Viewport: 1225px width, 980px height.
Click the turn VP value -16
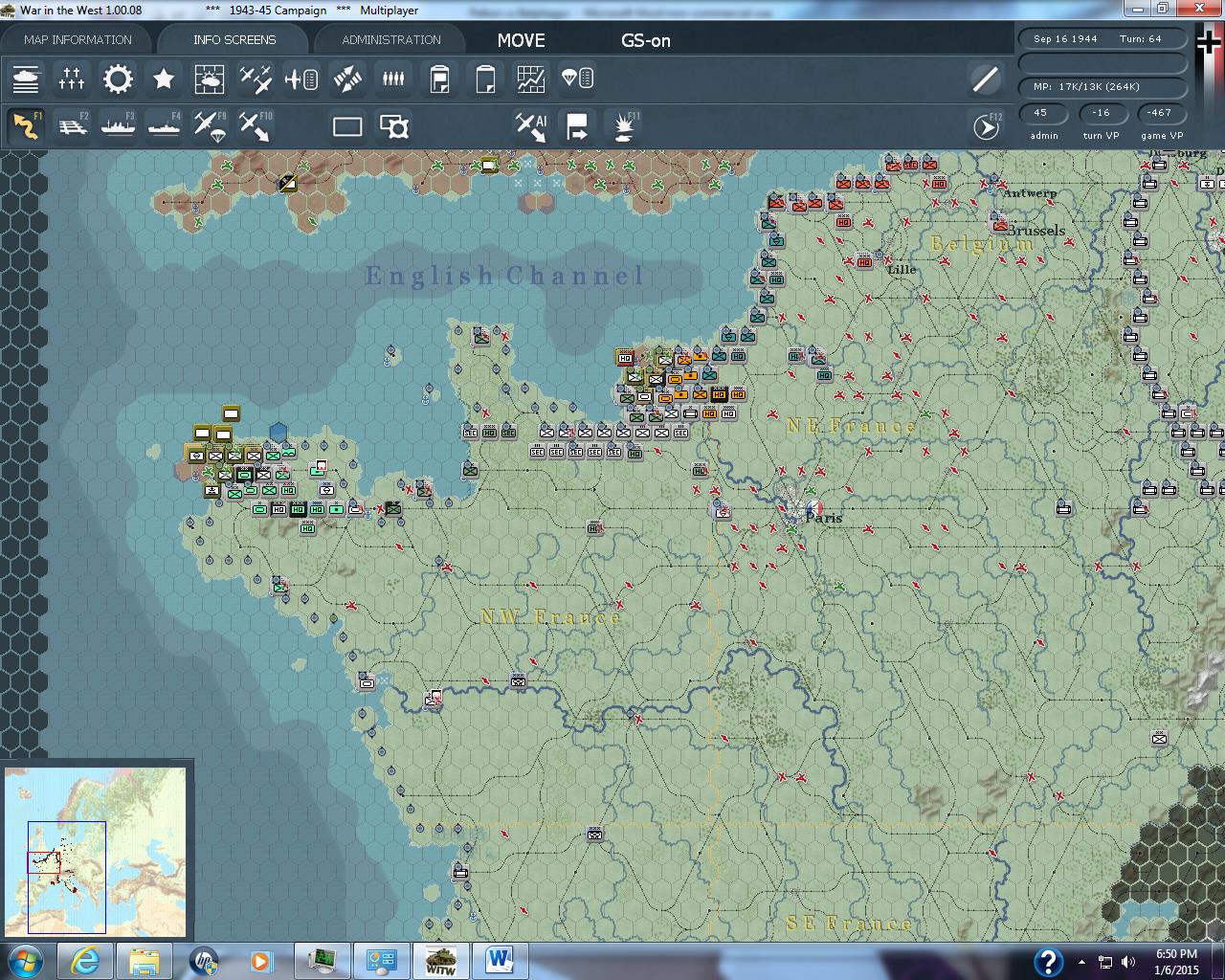(1102, 113)
